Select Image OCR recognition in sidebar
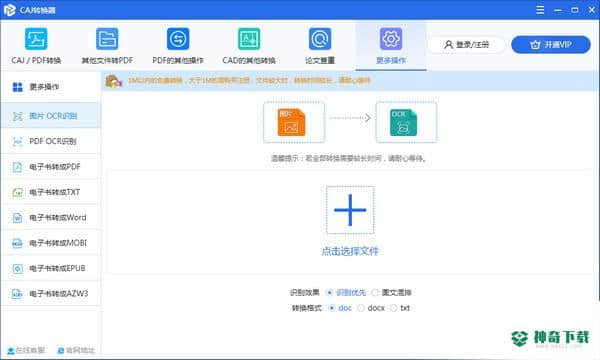Image resolution: width=600 pixels, height=360 pixels. [x=51, y=116]
